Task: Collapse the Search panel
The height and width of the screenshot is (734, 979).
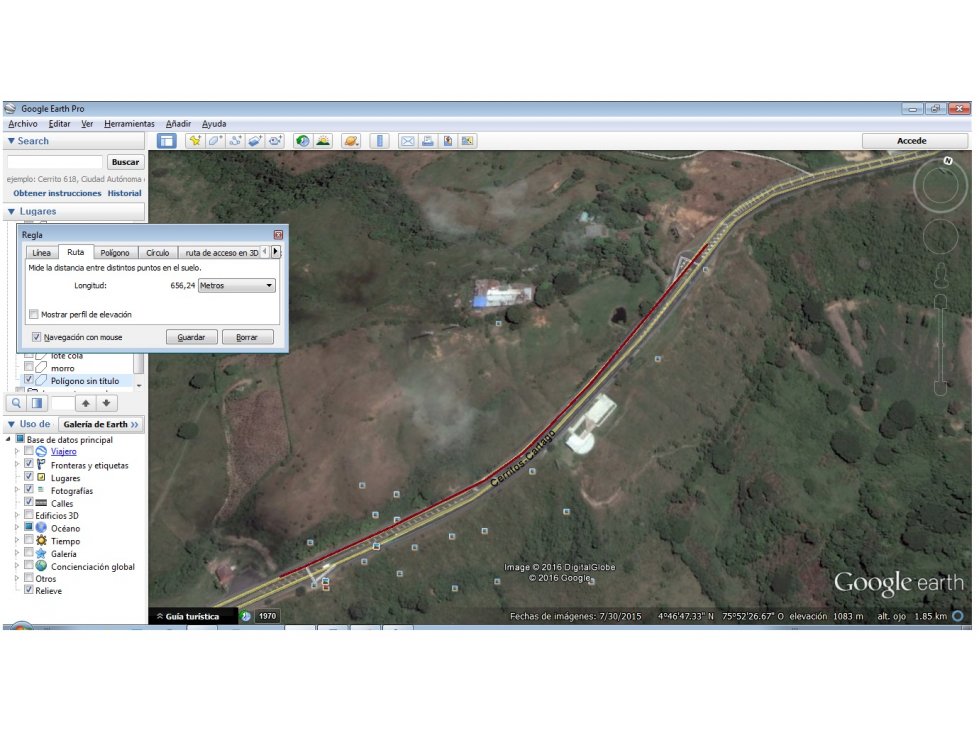Action: coord(11,141)
